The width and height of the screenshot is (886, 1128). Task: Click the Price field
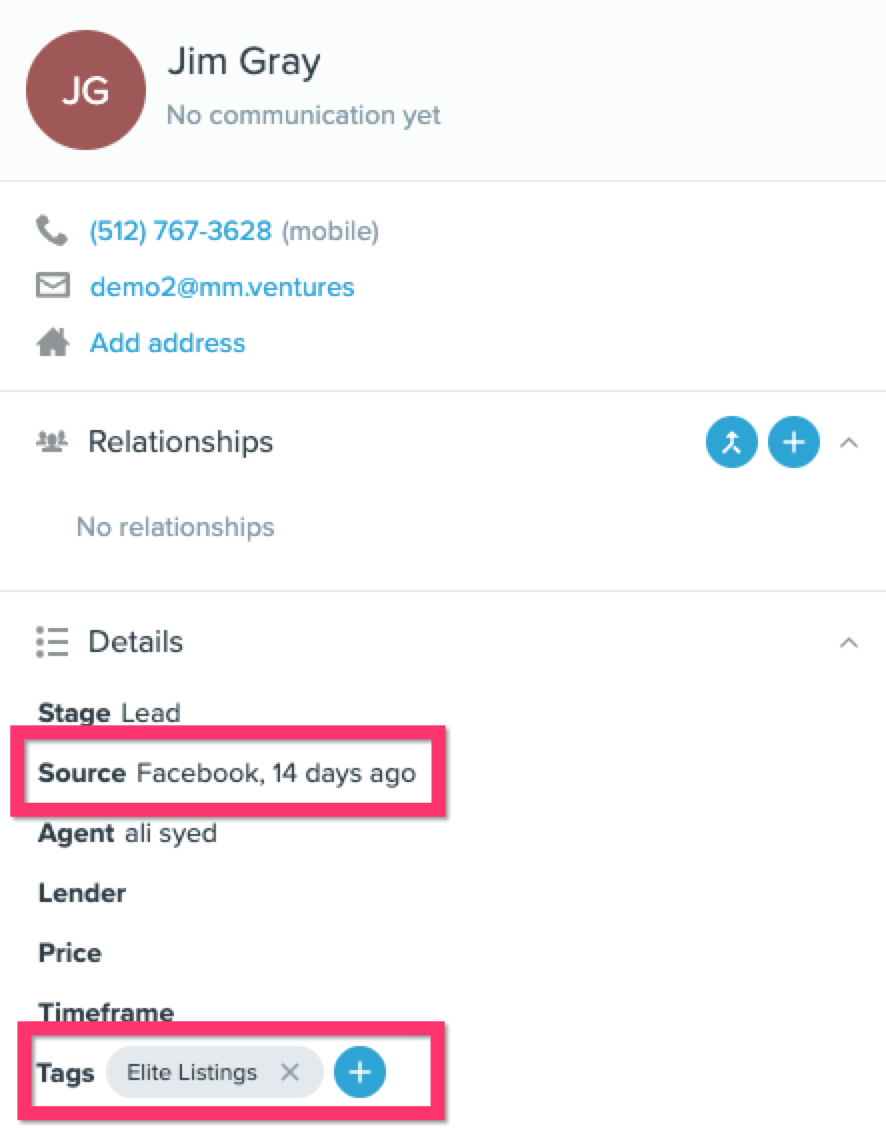70,953
